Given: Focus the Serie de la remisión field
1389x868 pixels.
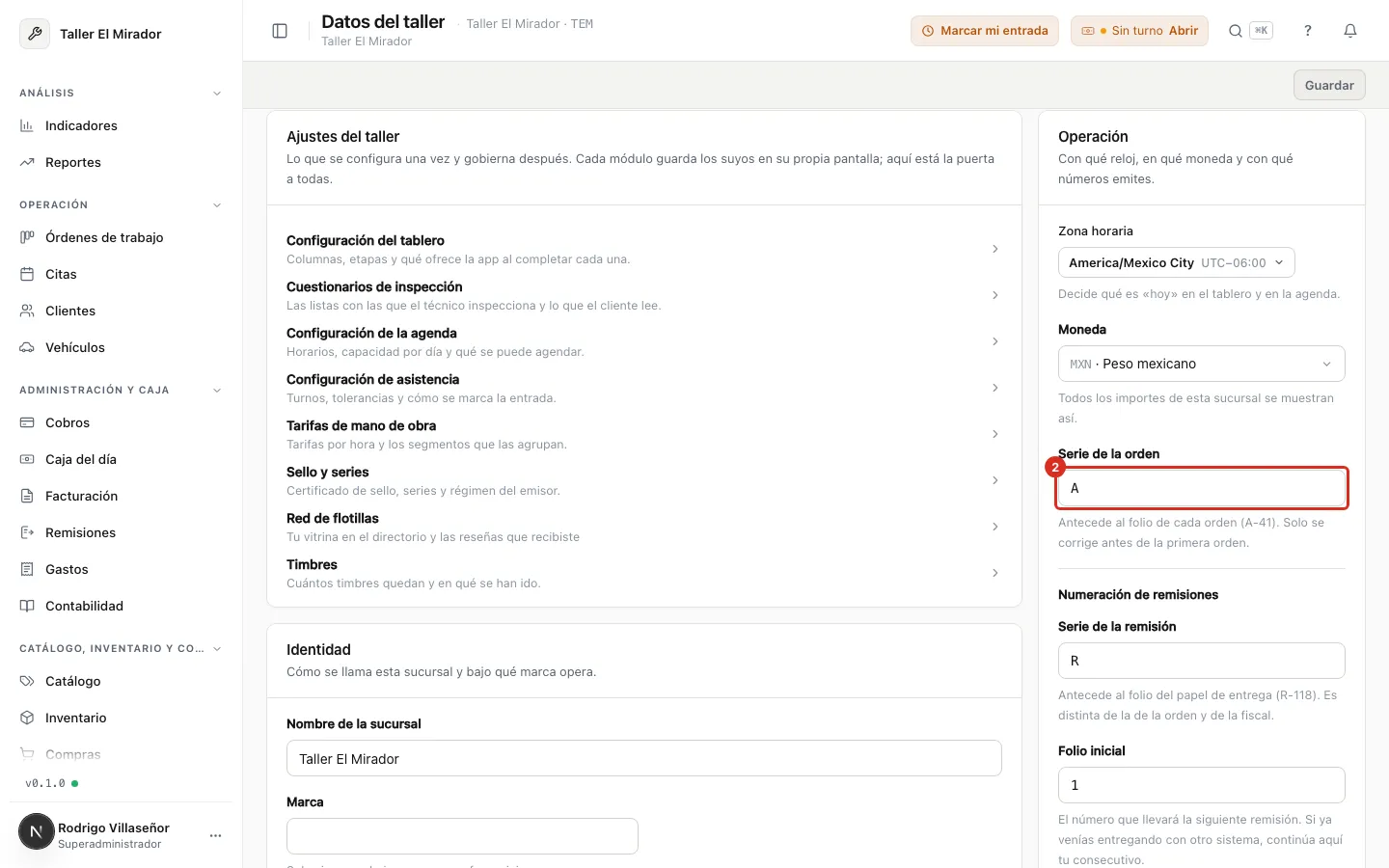Looking at the screenshot, I should coord(1201,661).
